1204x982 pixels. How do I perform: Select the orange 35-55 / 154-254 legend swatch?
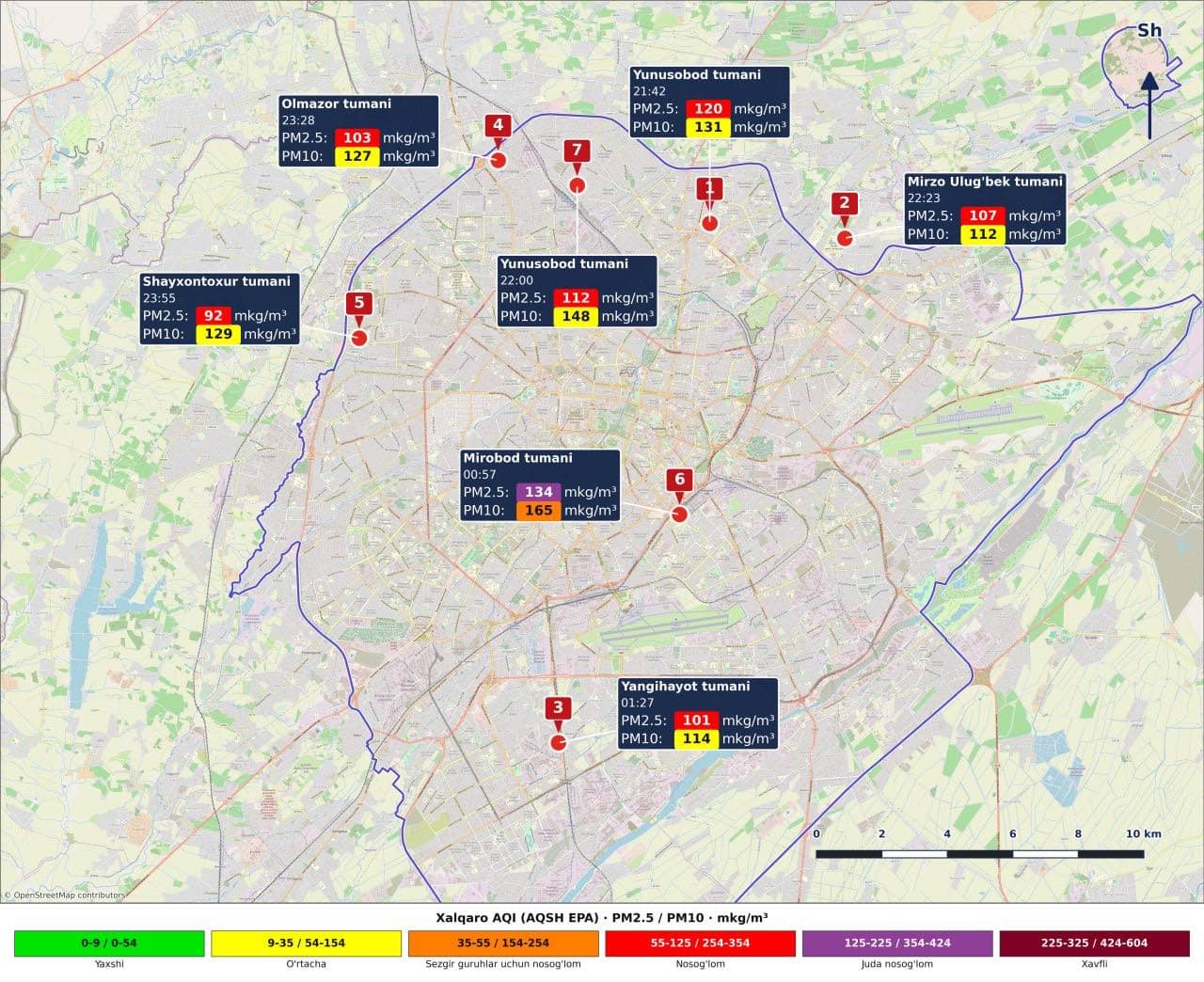(x=503, y=943)
